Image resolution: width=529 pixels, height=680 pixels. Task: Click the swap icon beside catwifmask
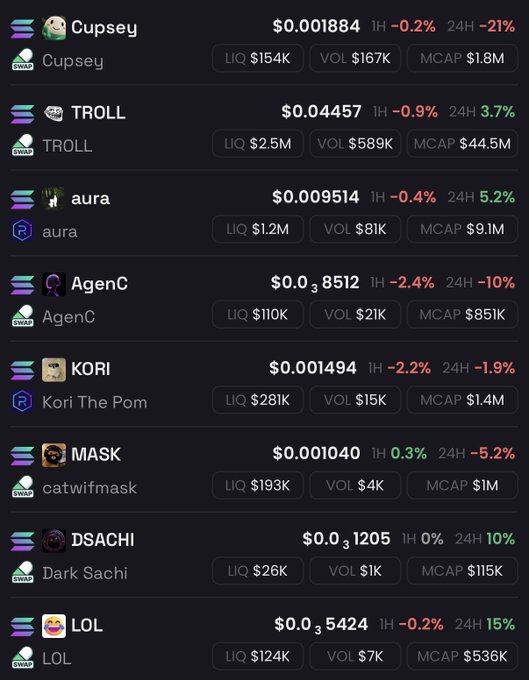tap(23, 487)
